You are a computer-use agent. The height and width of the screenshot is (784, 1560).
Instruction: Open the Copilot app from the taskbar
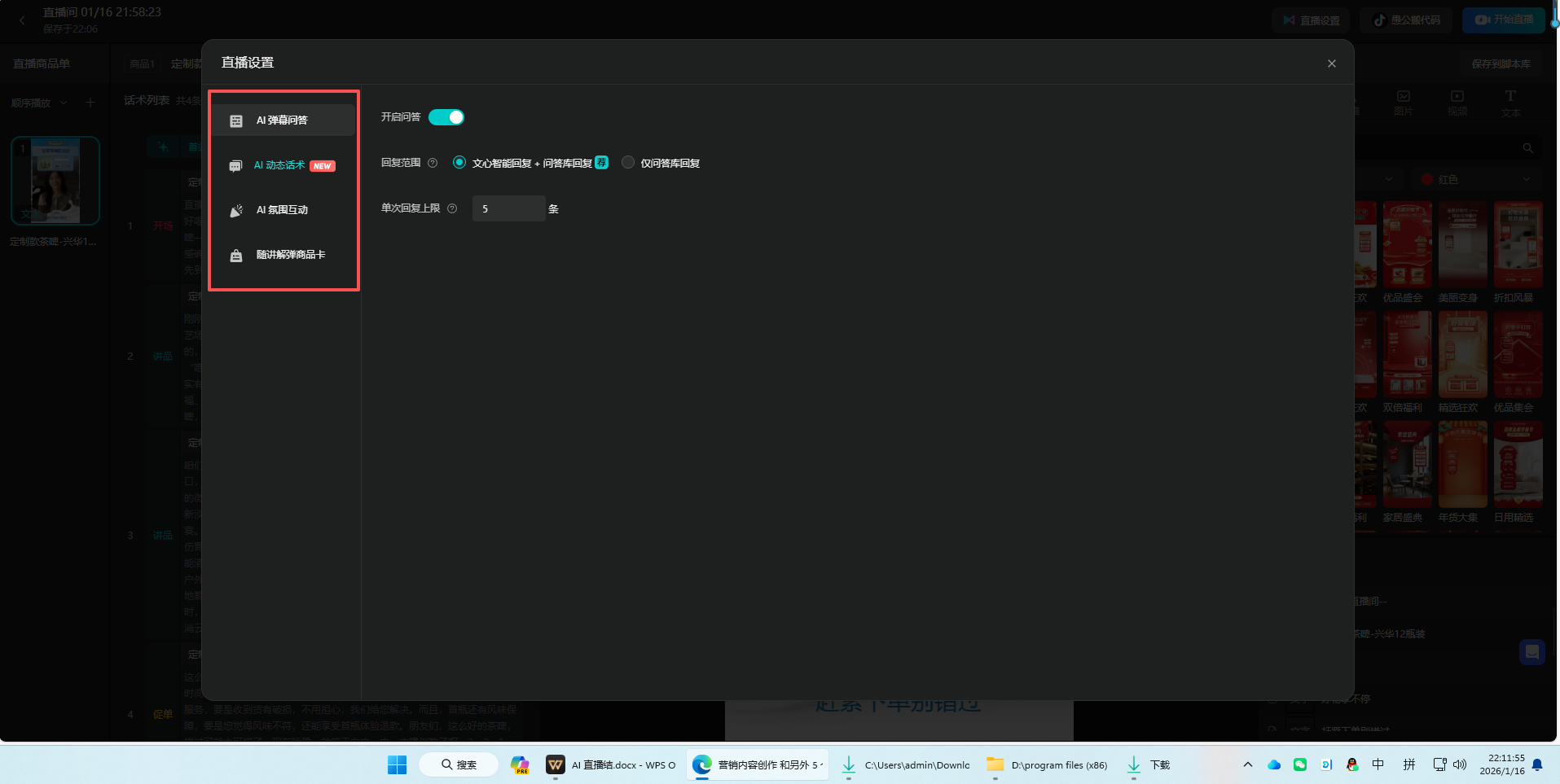[x=520, y=764]
